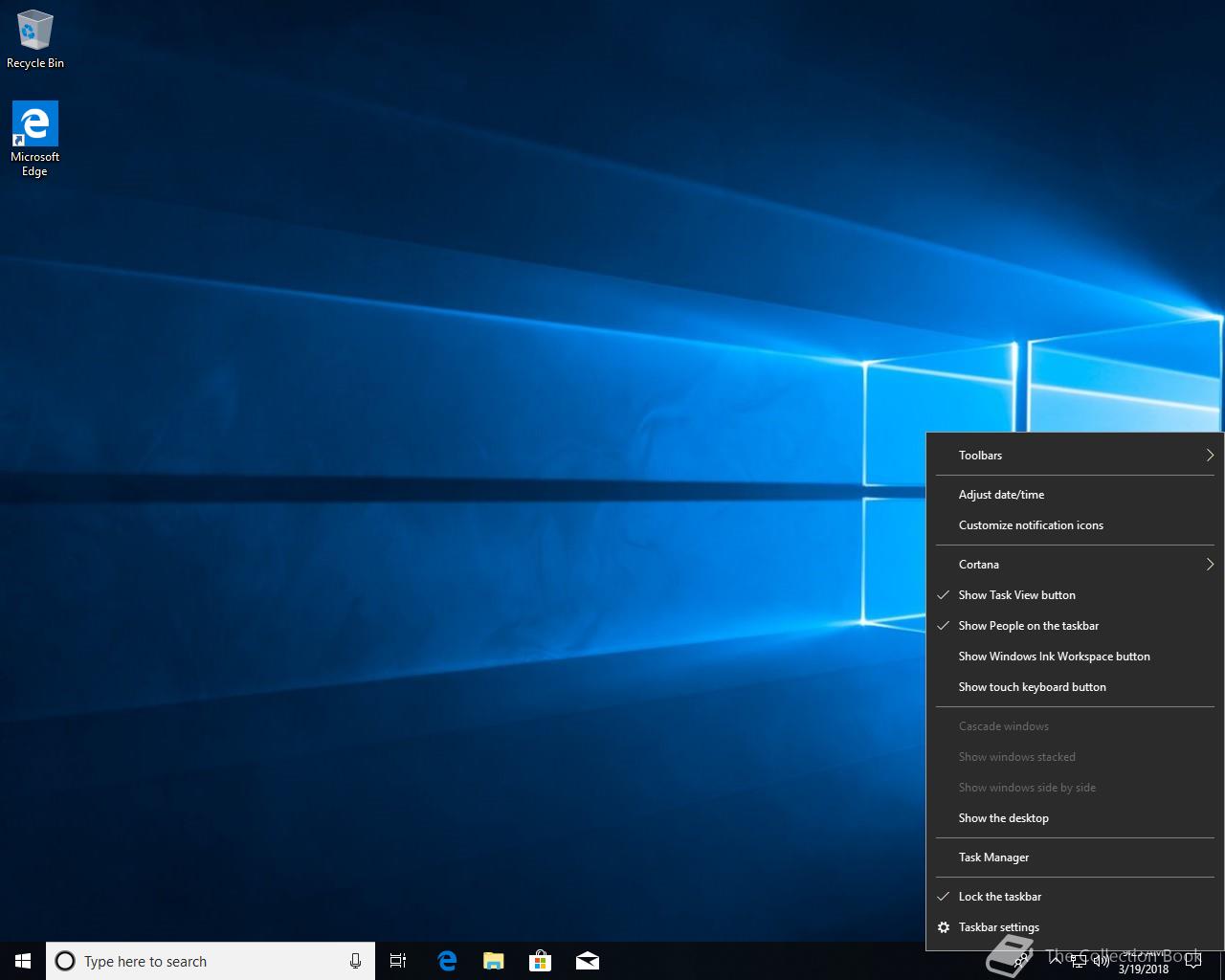Choose Adjust date/time menu entry
Image resolution: width=1225 pixels, height=980 pixels.
pyautogui.click(x=1001, y=495)
